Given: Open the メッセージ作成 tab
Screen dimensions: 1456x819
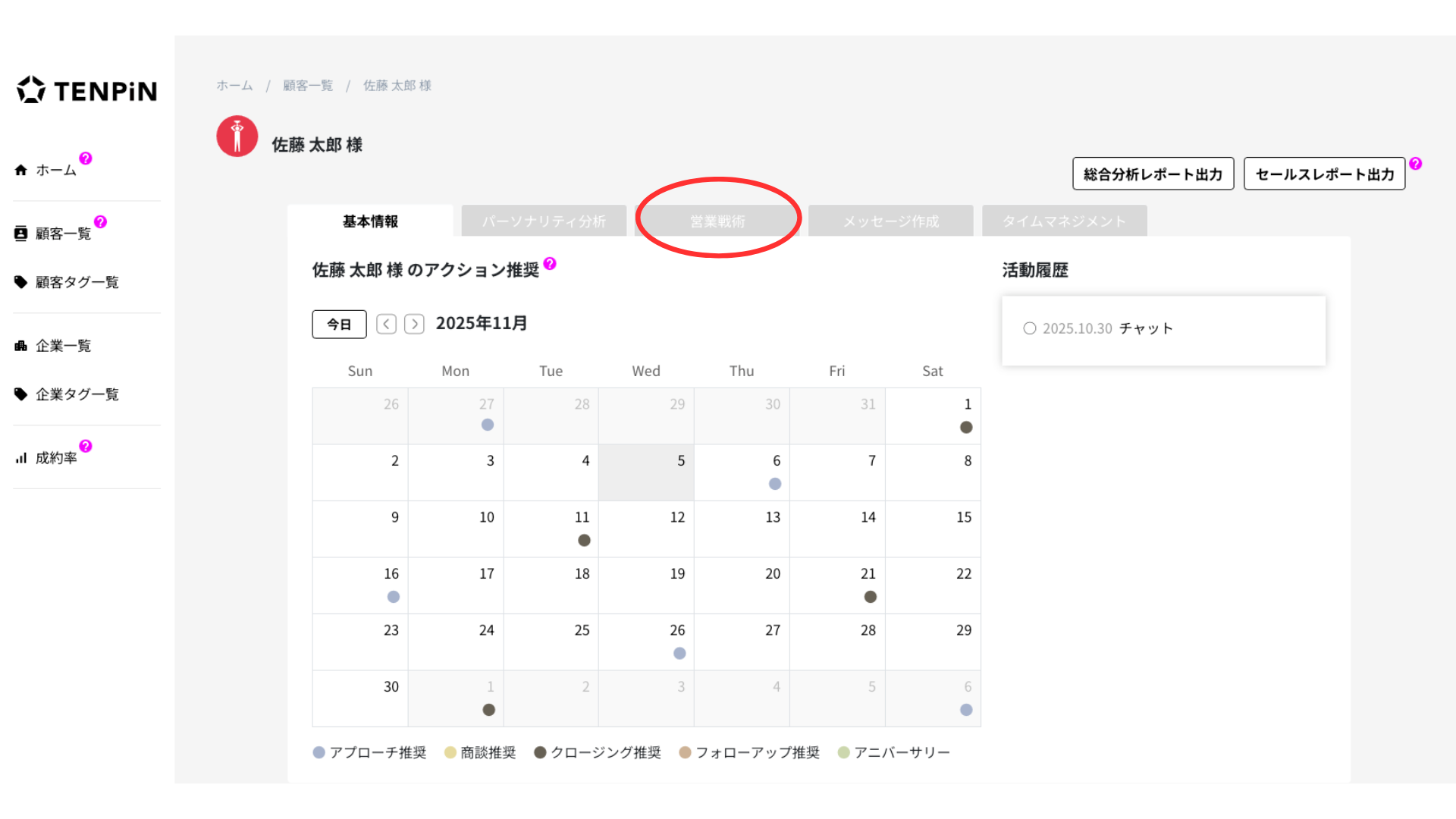Looking at the screenshot, I should [x=890, y=221].
